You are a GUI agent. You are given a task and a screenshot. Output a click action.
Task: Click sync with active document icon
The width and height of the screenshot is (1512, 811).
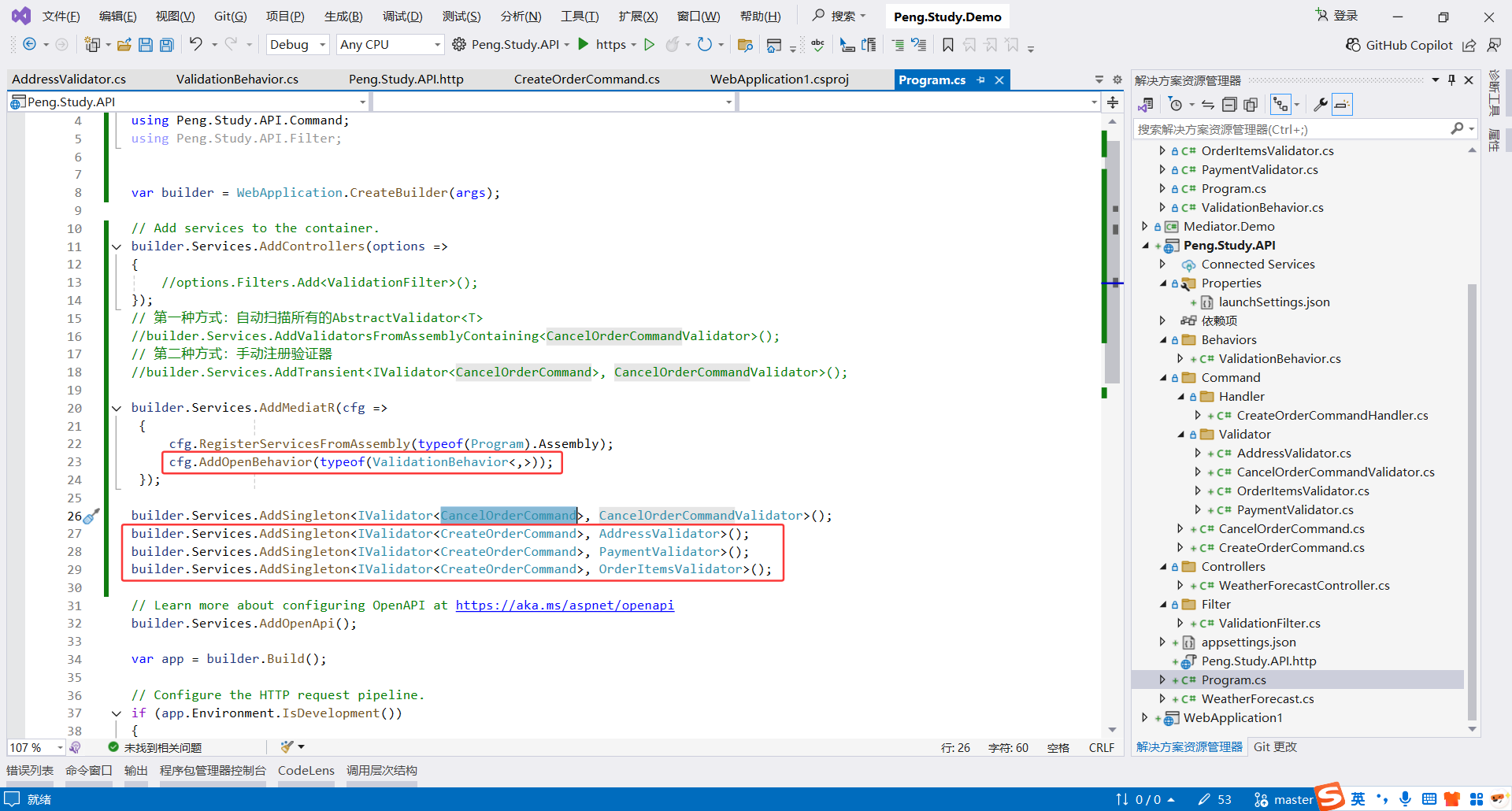pyautogui.click(x=1207, y=105)
